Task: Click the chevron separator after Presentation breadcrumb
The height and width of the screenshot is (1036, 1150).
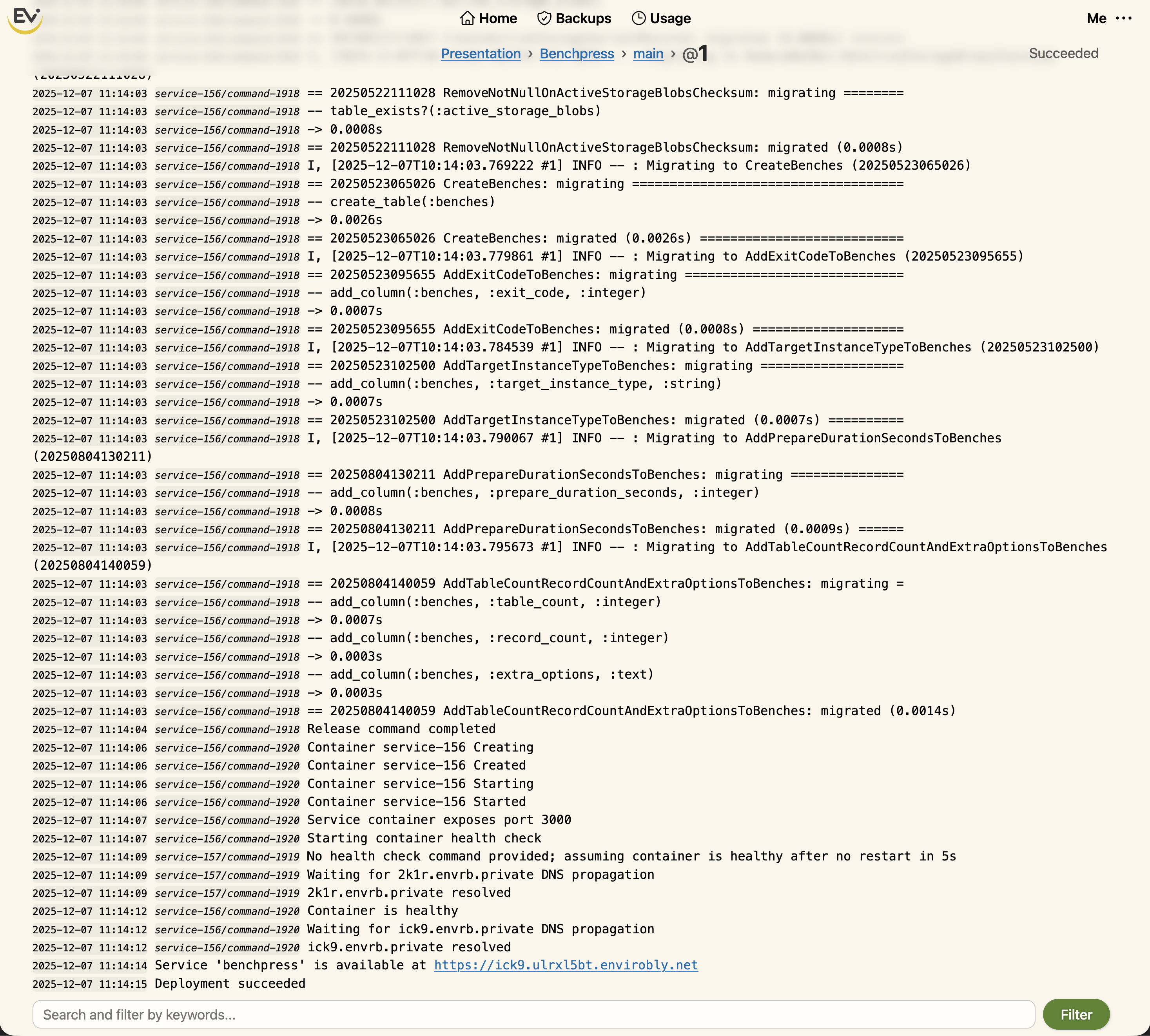Action: 530,54
